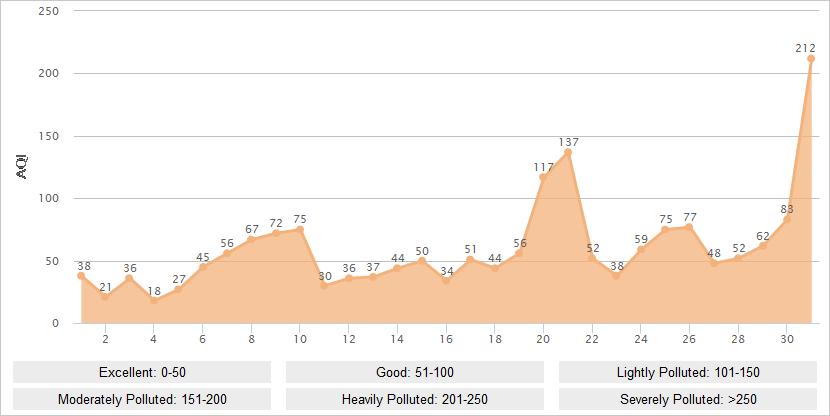Click the y-axis label 250
The height and width of the screenshot is (416, 830).
(48, 11)
